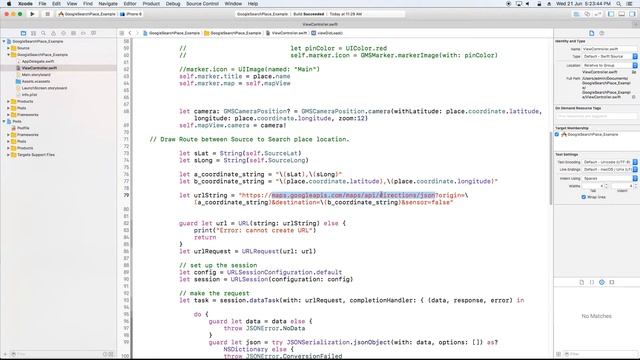
Task: Open the Debug menu
Action: tap(173, 4)
